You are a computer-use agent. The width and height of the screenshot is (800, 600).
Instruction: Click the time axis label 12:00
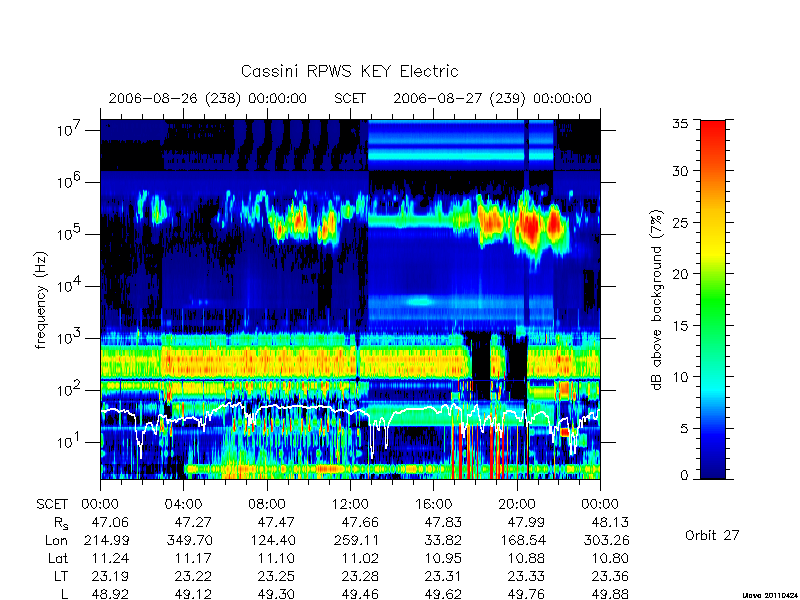350,505
